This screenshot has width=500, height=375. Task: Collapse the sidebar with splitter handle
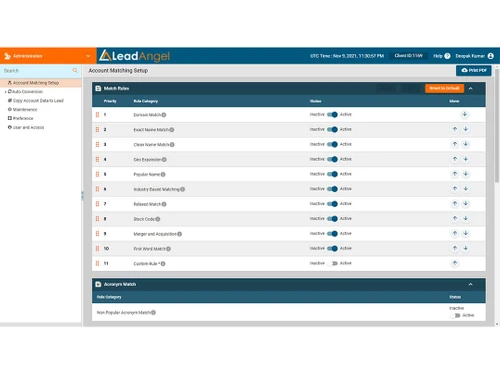tap(82, 196)
